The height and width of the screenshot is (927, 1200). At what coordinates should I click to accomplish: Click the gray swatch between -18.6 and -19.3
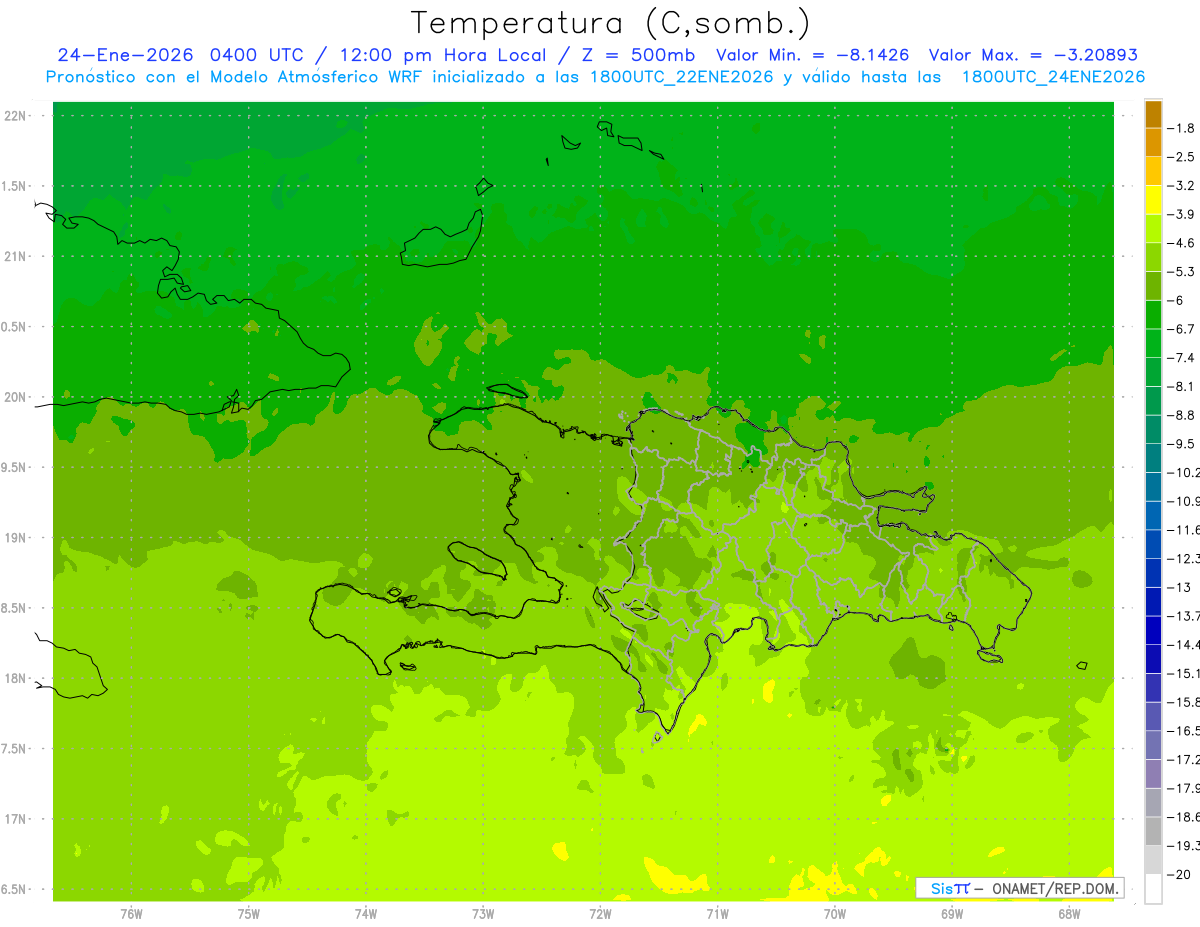pos(1153,831)
